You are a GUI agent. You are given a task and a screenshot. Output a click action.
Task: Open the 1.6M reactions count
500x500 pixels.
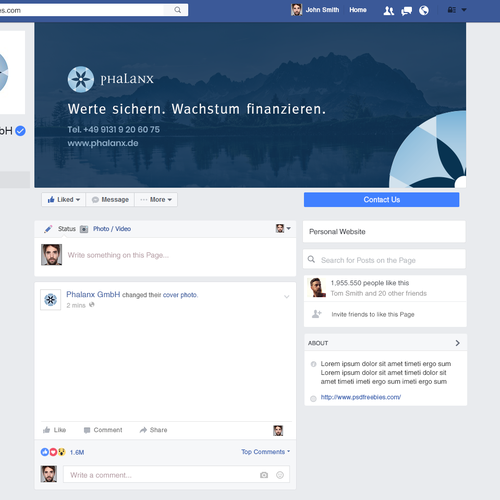click(77, 452)
